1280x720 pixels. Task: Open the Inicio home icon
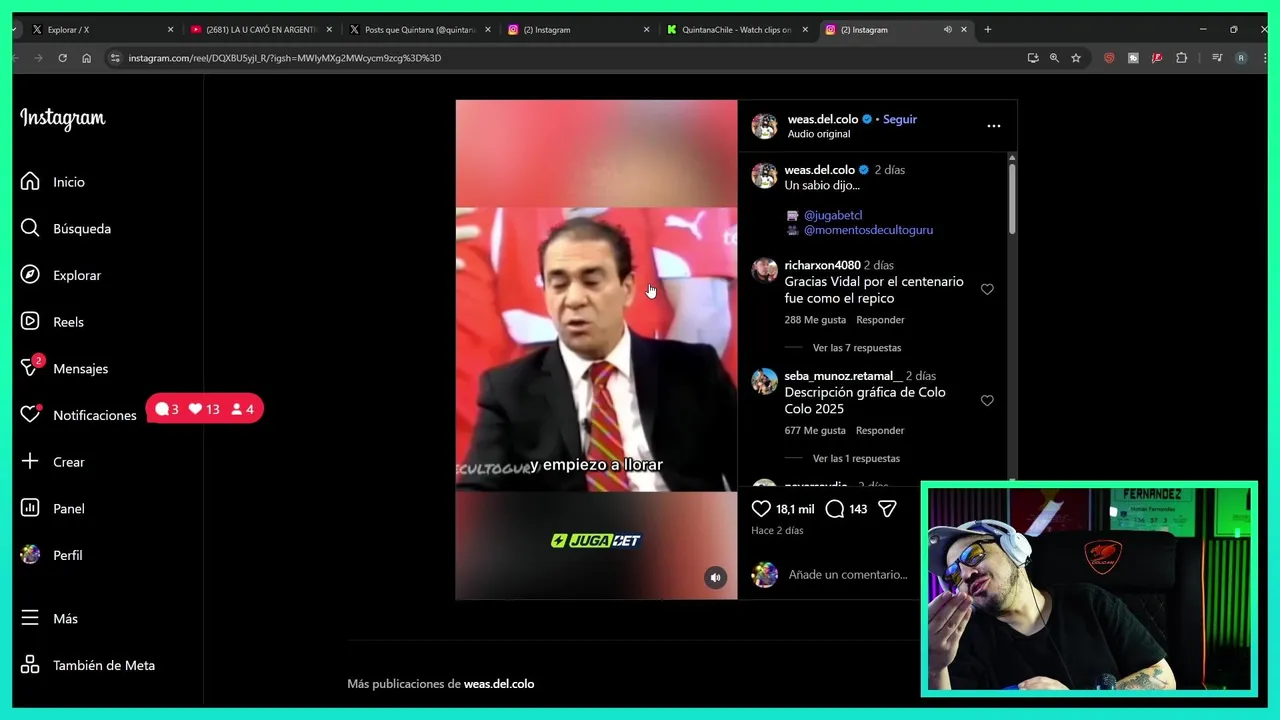tap(30, 181)
